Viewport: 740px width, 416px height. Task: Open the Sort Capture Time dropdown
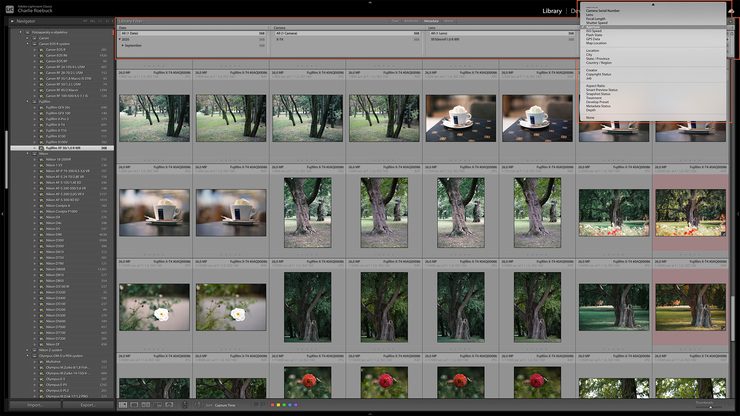(x=225, y=405)
